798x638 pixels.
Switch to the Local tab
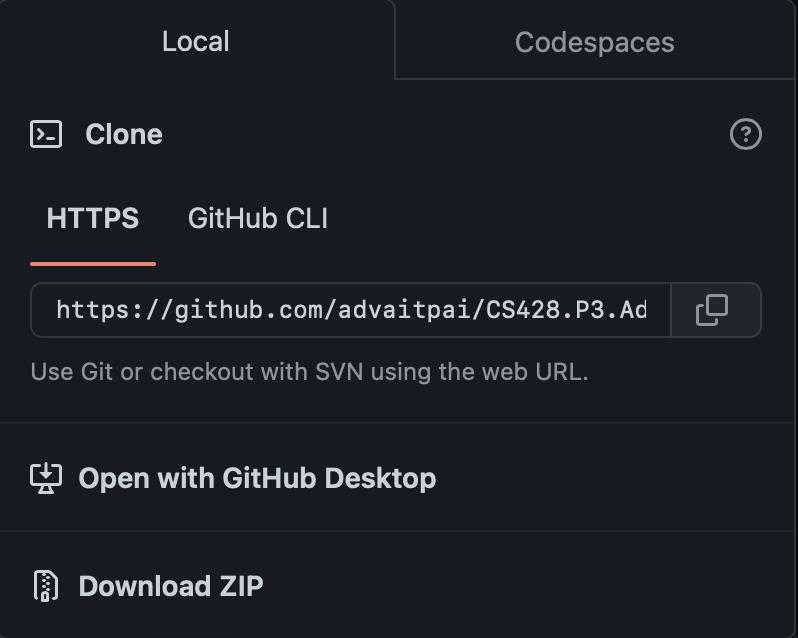click(196, 41)
